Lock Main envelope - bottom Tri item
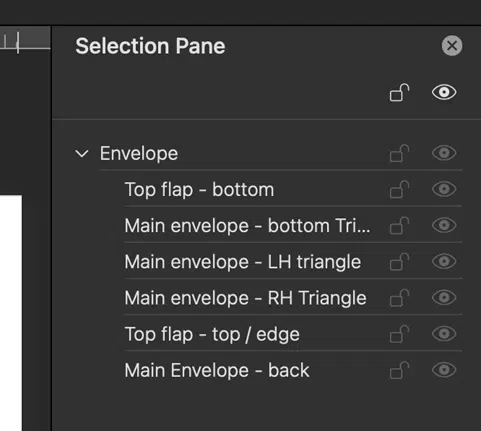Viewport: 481px width, 431px height. pyautogui.click(x=399, y=226)
